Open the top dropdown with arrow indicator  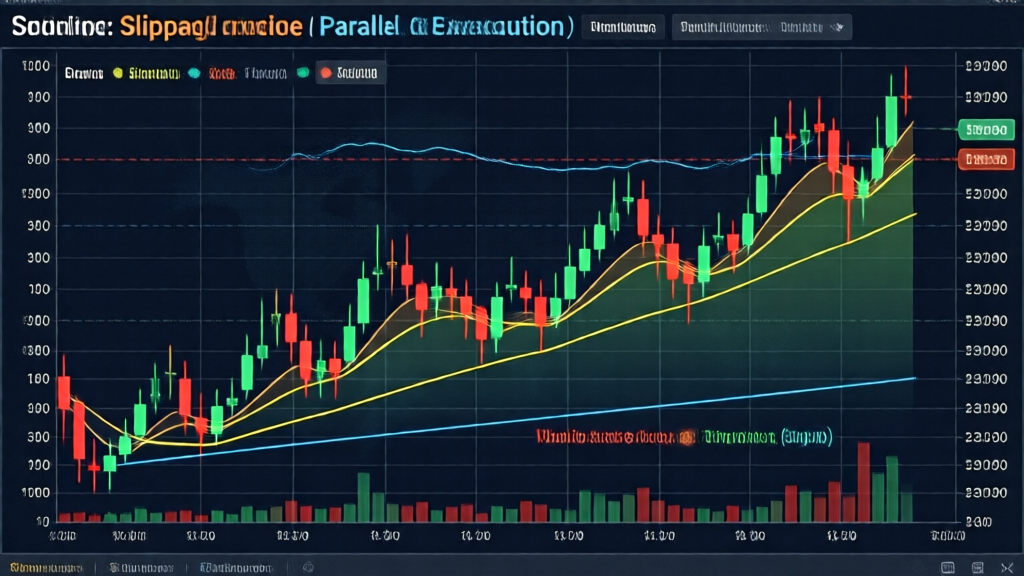[760, 29]
